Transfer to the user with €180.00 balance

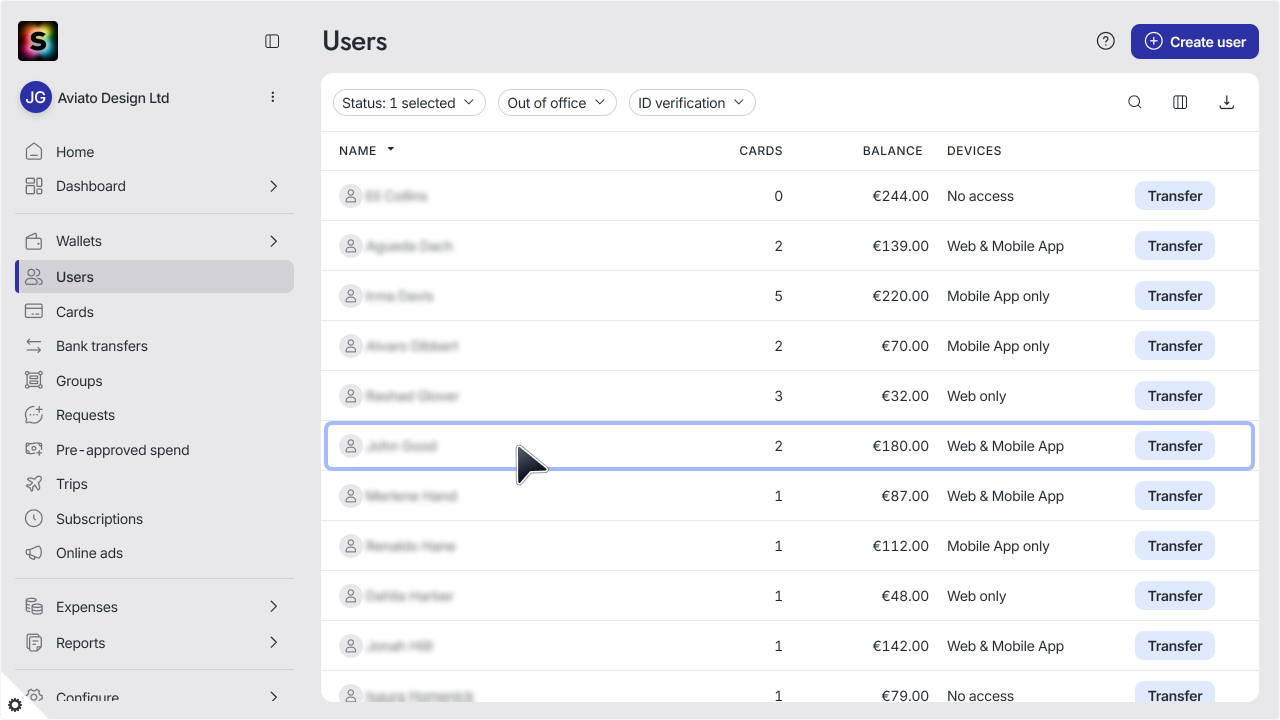point(1174,446)
